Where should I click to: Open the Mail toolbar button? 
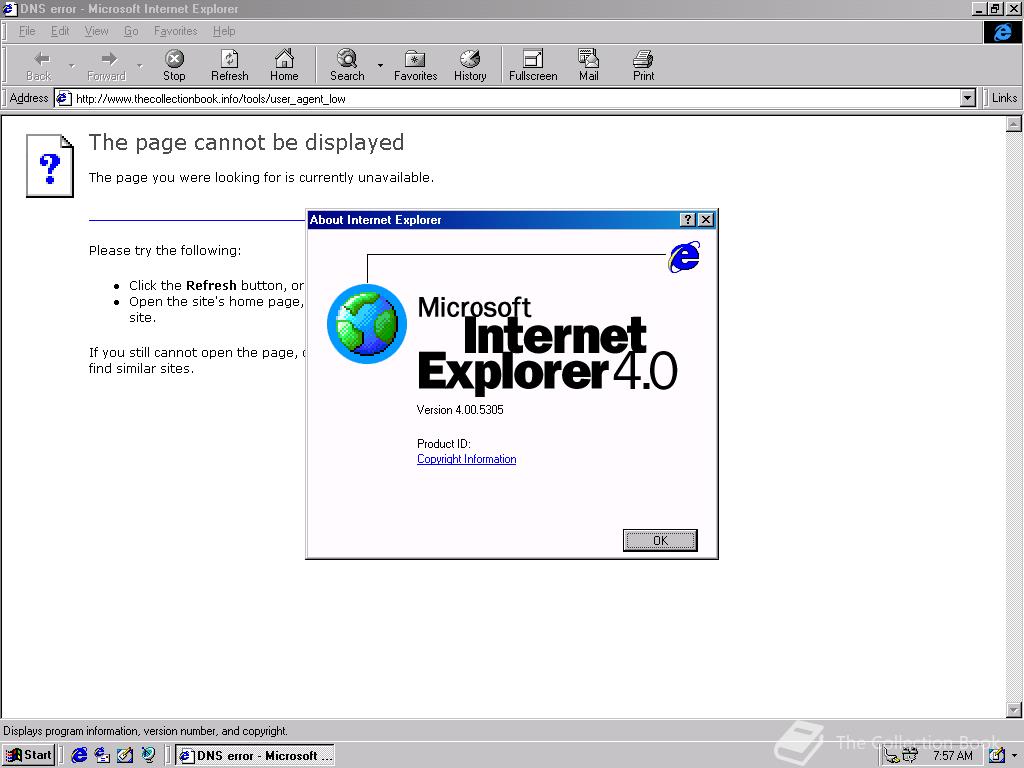point(588,65)
